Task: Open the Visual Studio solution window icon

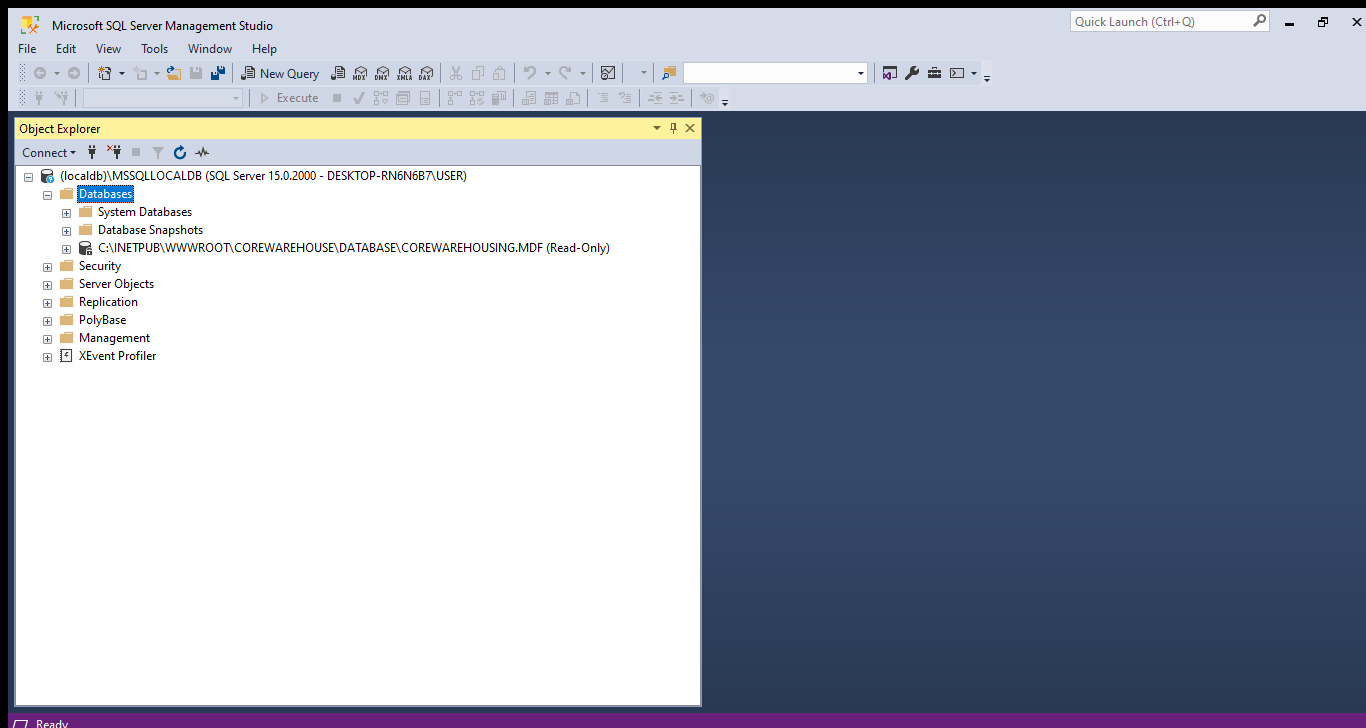Action: [x=890, y=73]
